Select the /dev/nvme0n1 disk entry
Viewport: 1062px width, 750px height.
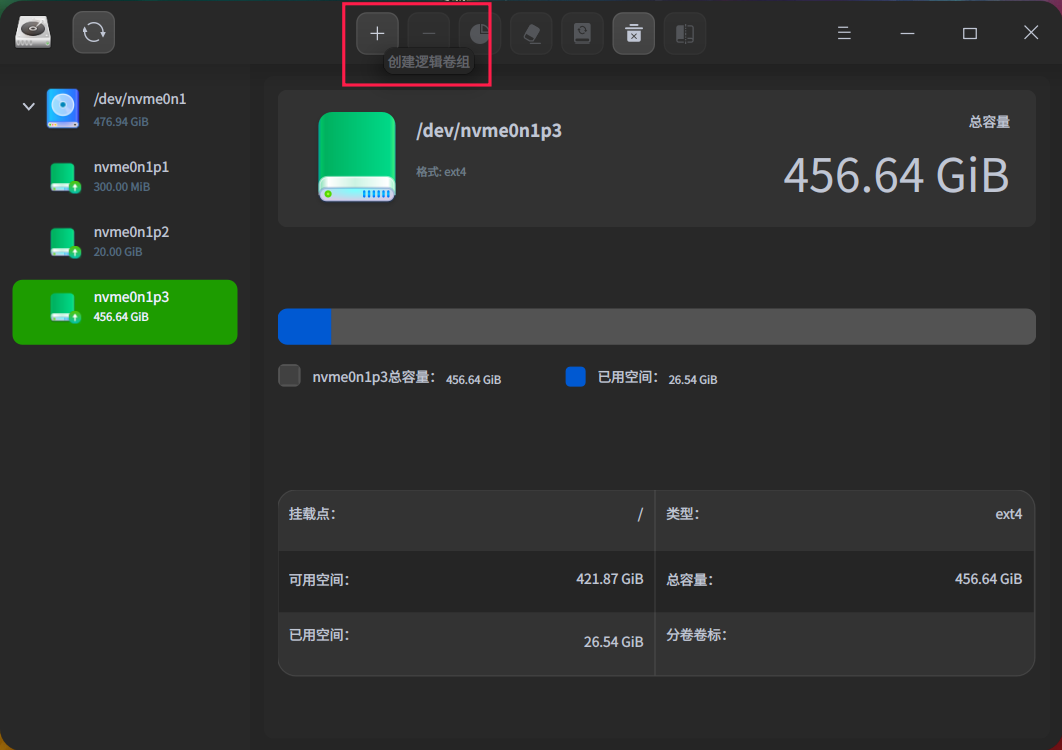pyautogui.click(x=125, y=109)
